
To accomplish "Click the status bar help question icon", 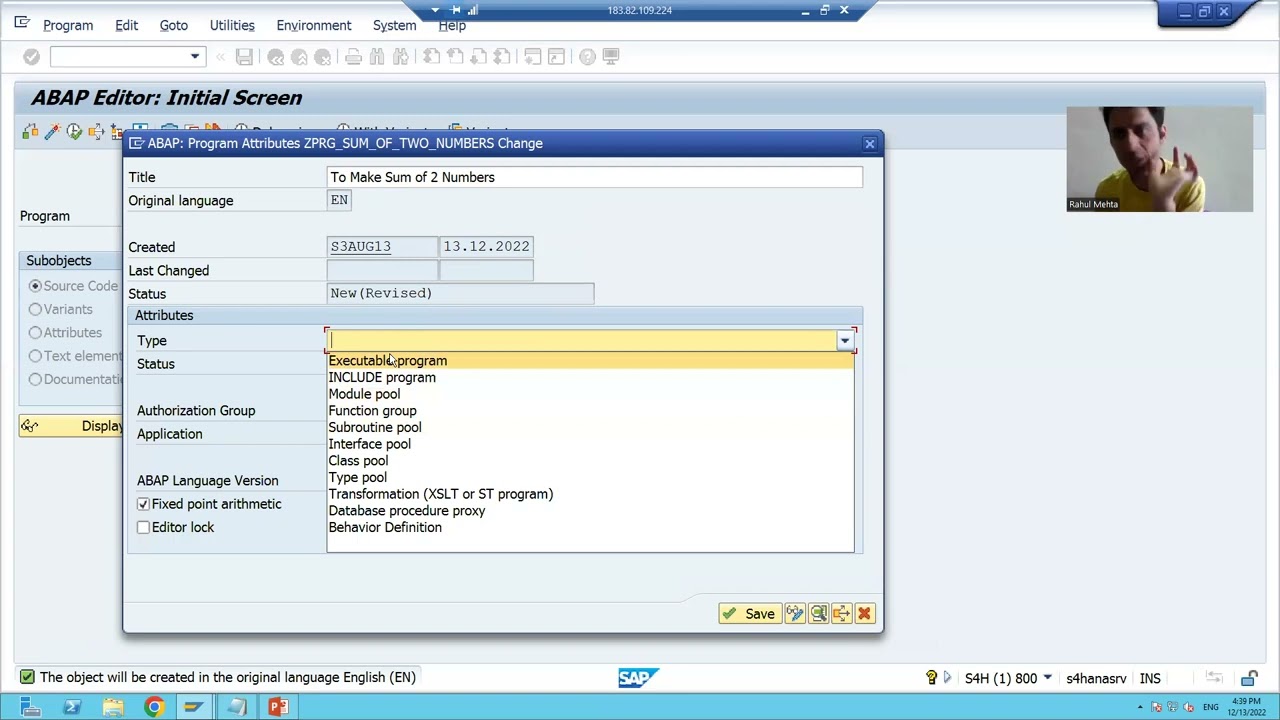I will click(931, 679).
